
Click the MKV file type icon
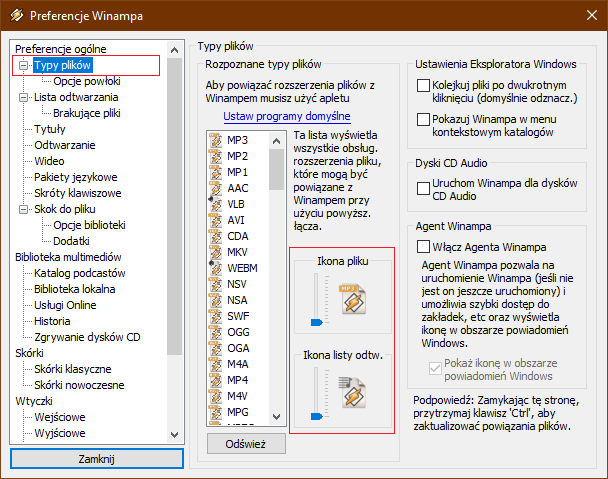(x=215, y=252)
